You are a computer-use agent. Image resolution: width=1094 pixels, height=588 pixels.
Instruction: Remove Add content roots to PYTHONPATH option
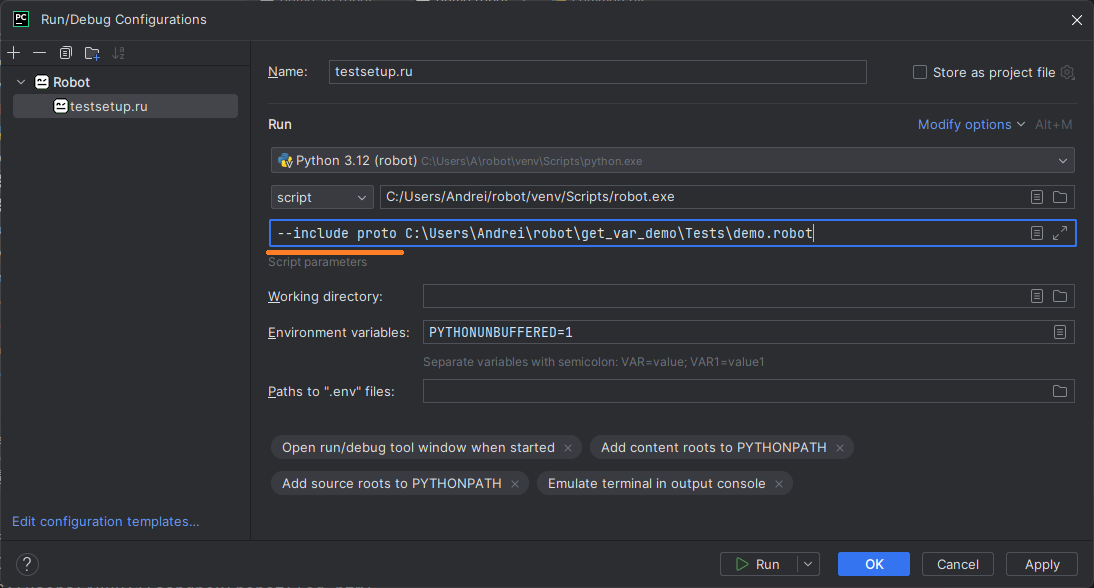coord(840,448)
